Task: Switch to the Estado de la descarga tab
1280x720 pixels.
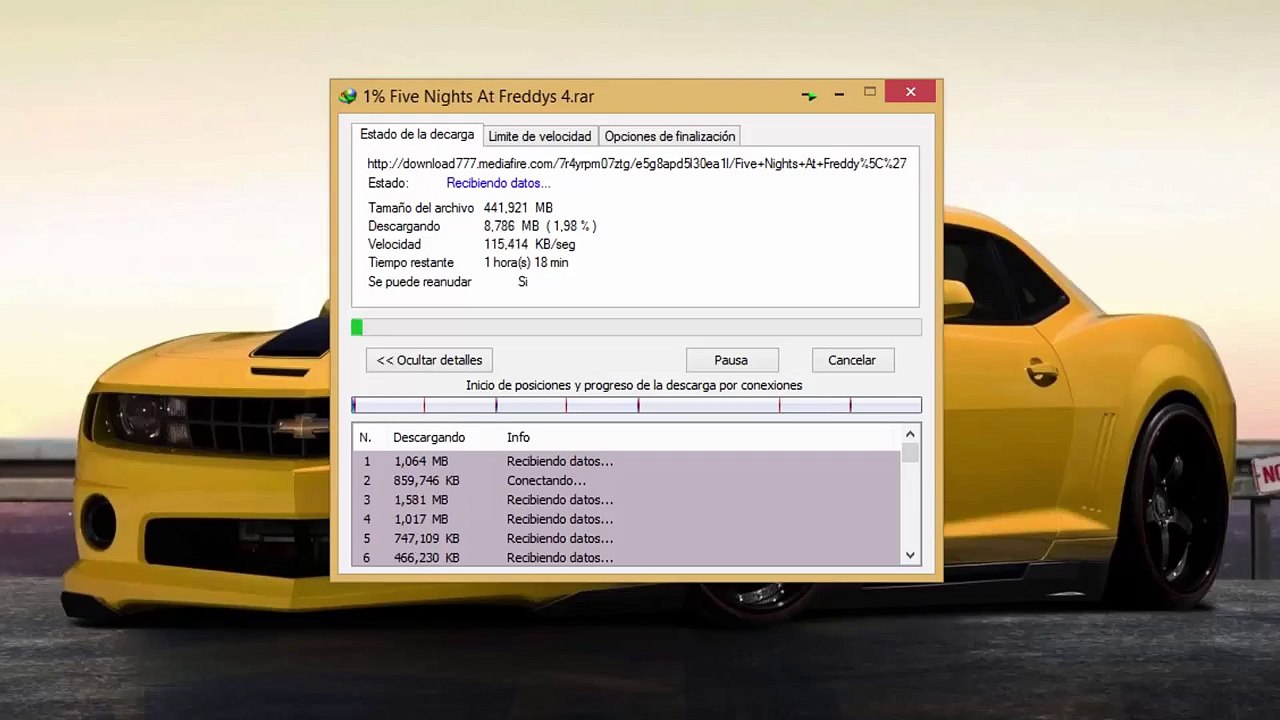Action: [x=417, y=135]
